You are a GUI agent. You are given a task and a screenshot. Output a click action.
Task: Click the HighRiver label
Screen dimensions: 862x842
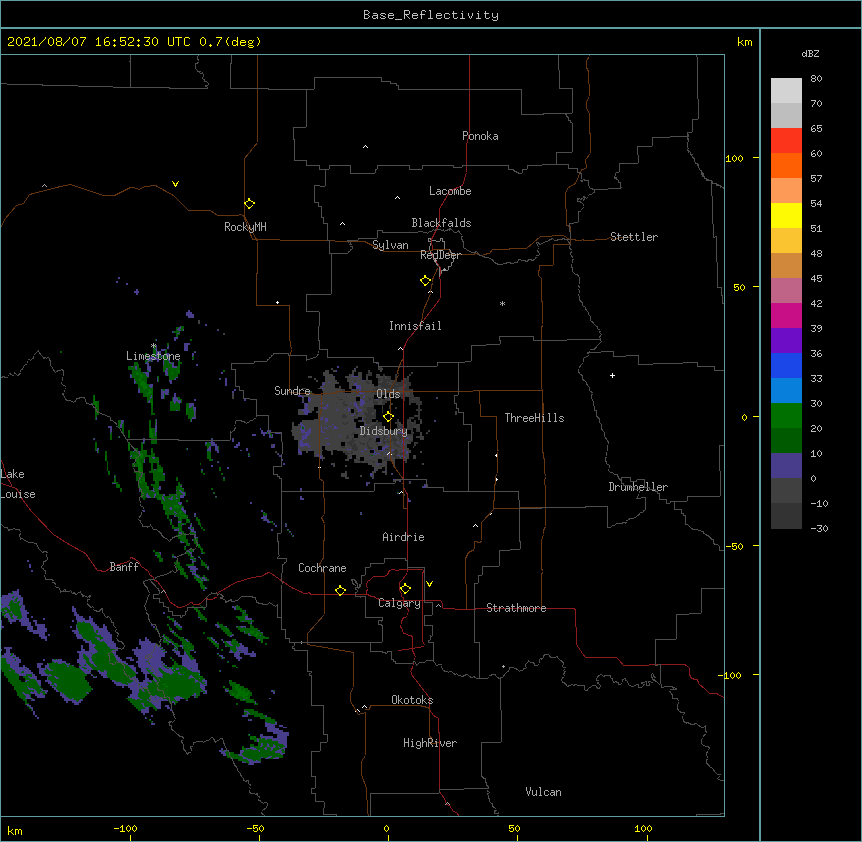pyautogui.click(x=430, y=743)
